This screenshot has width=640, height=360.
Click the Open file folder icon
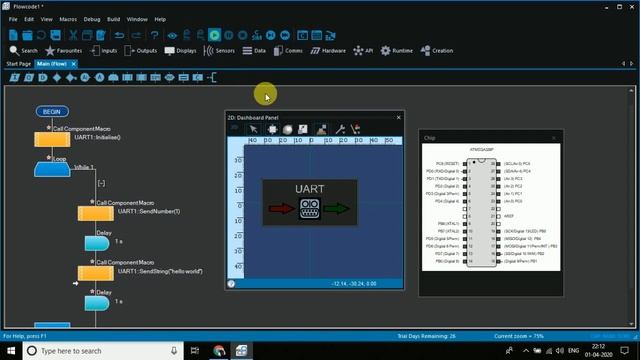pyautogui.click(x=27, y=35)
